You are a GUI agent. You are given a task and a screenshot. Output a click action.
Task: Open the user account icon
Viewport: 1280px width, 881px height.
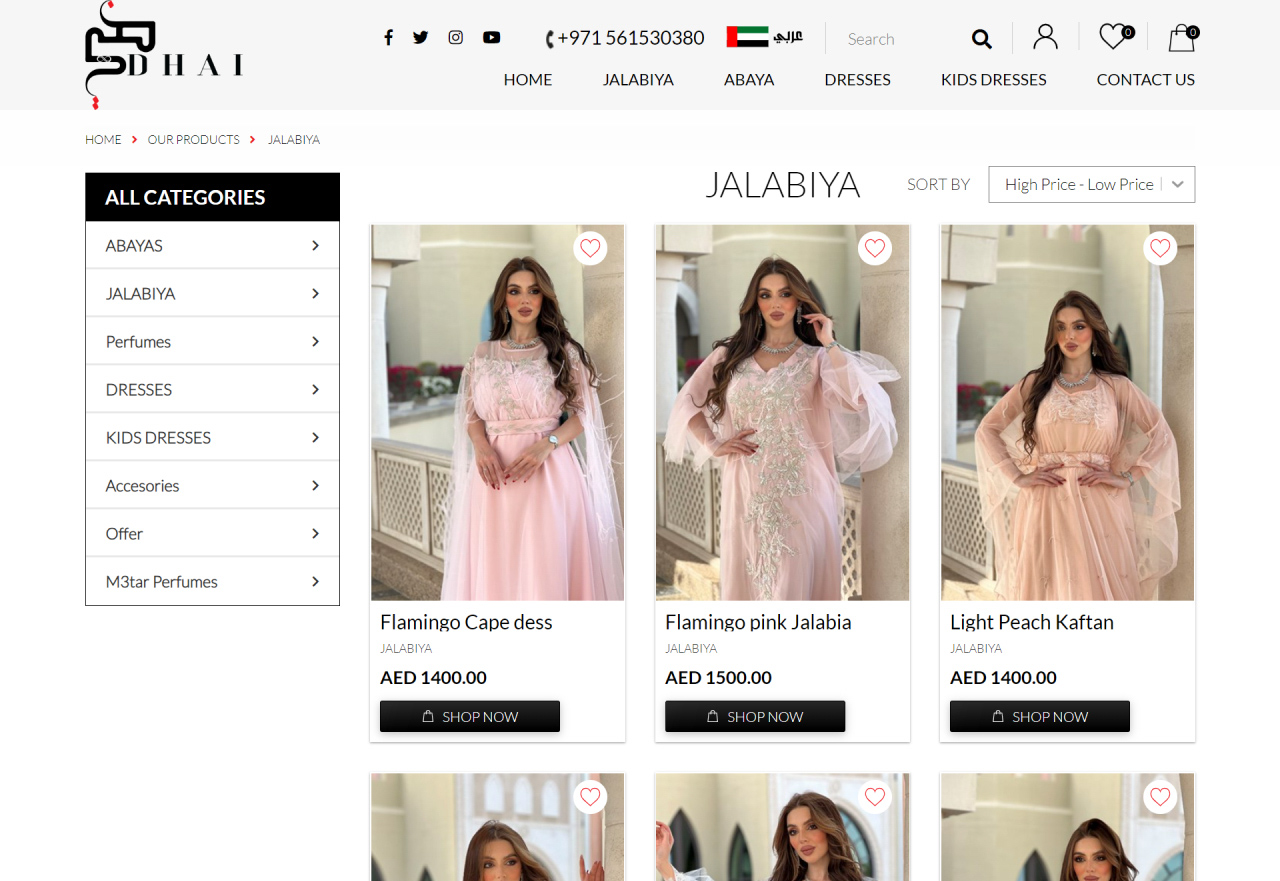tap(1046, 37)
